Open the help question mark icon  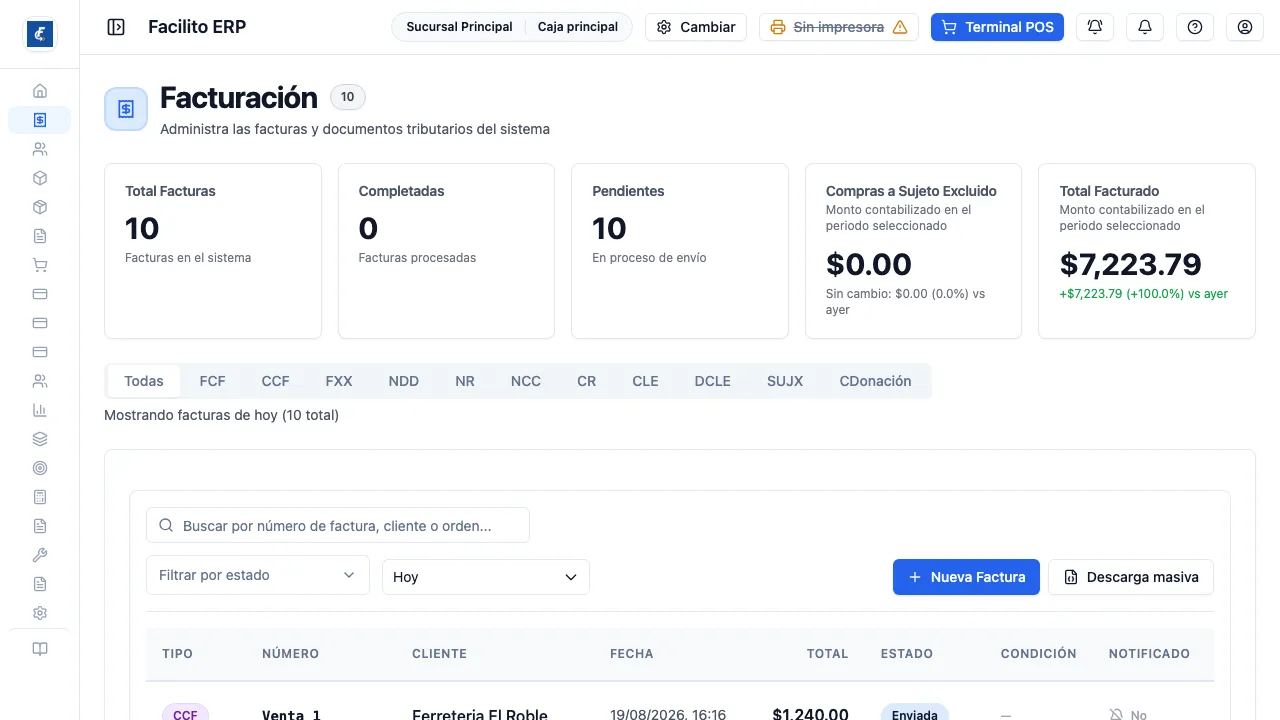1195,27
